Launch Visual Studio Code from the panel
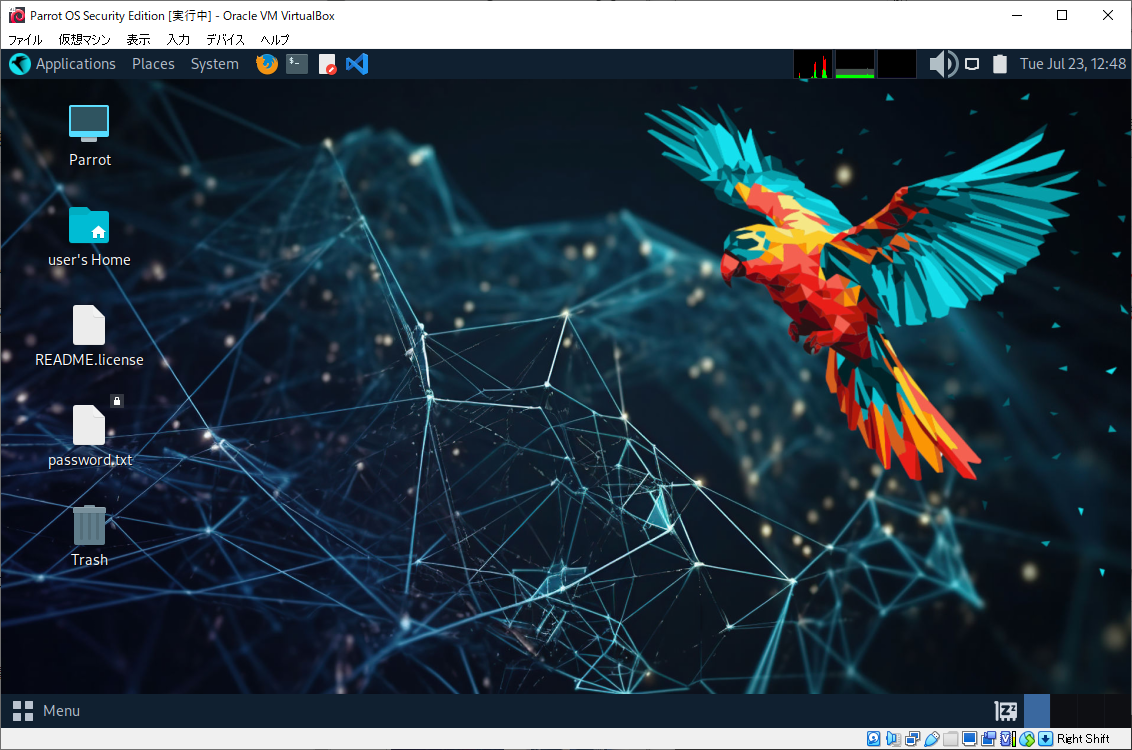Viewport: 1132px width, 750px height. point(357,64)
